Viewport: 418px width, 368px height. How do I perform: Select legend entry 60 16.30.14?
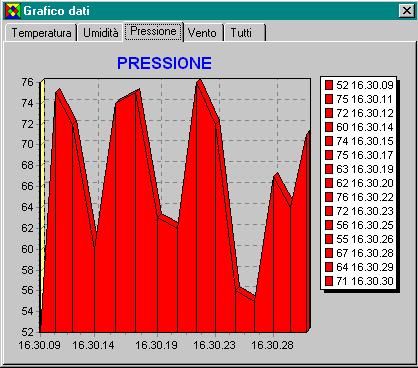click(359, 127)
